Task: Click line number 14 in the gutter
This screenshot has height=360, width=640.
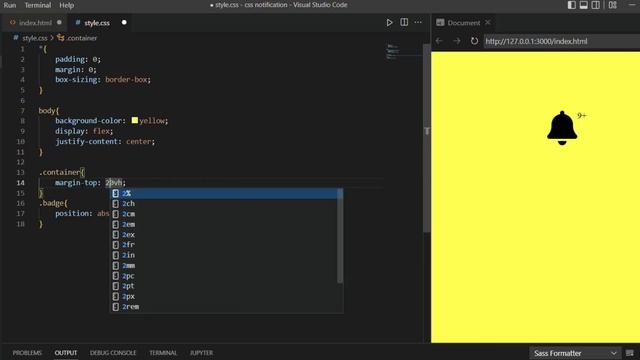Action: coord(20,182)
